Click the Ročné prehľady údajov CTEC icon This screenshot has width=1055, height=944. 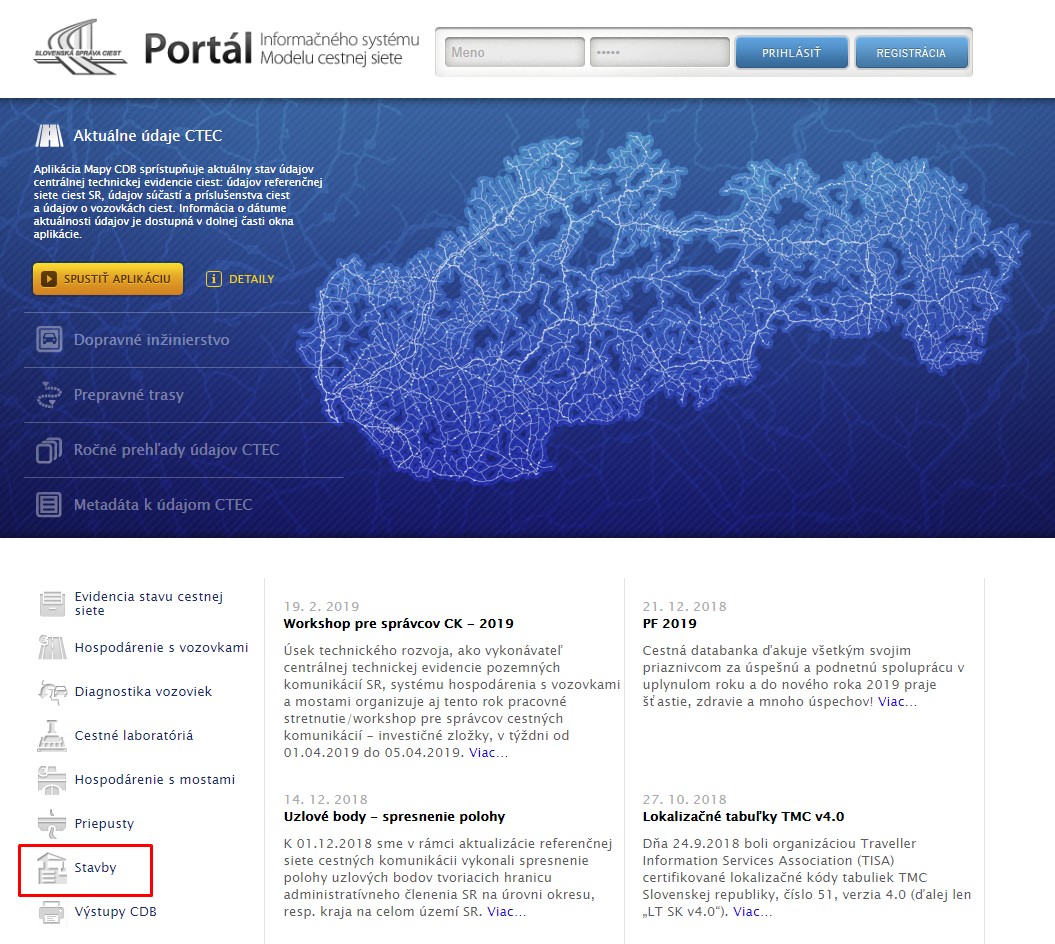pyautogui.click(x=48, y=450)
